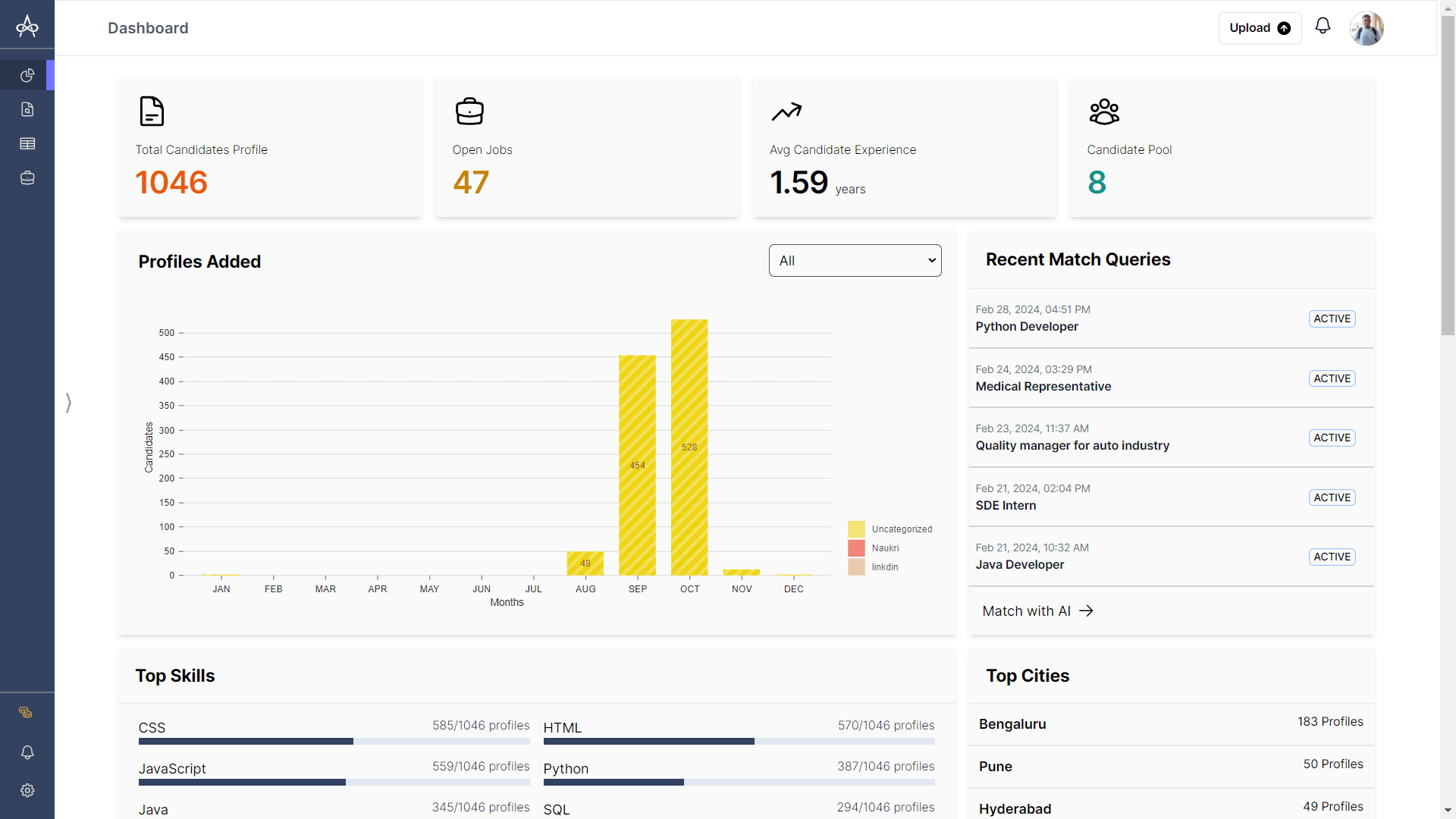The image size is (1456, 819).
Task: Open the user profile avatar
Action: pos(1367,28)
